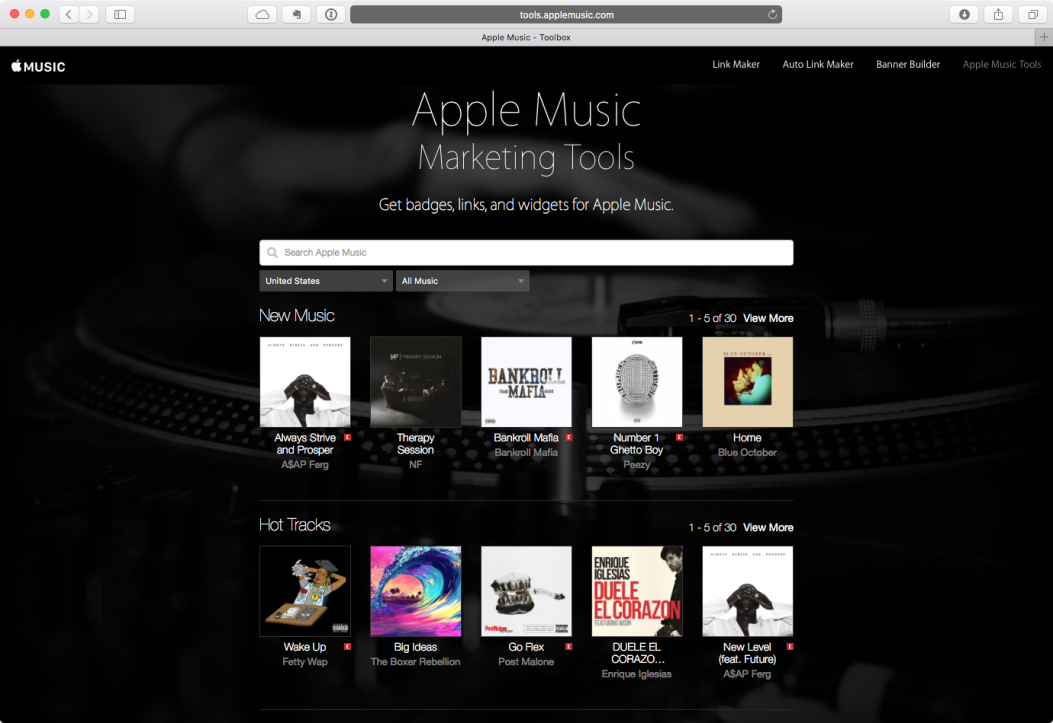The height and width of the screenshot is (723, 1053).
Task: Click the 1Password extension icon
Action: click(x=331, y=14)
